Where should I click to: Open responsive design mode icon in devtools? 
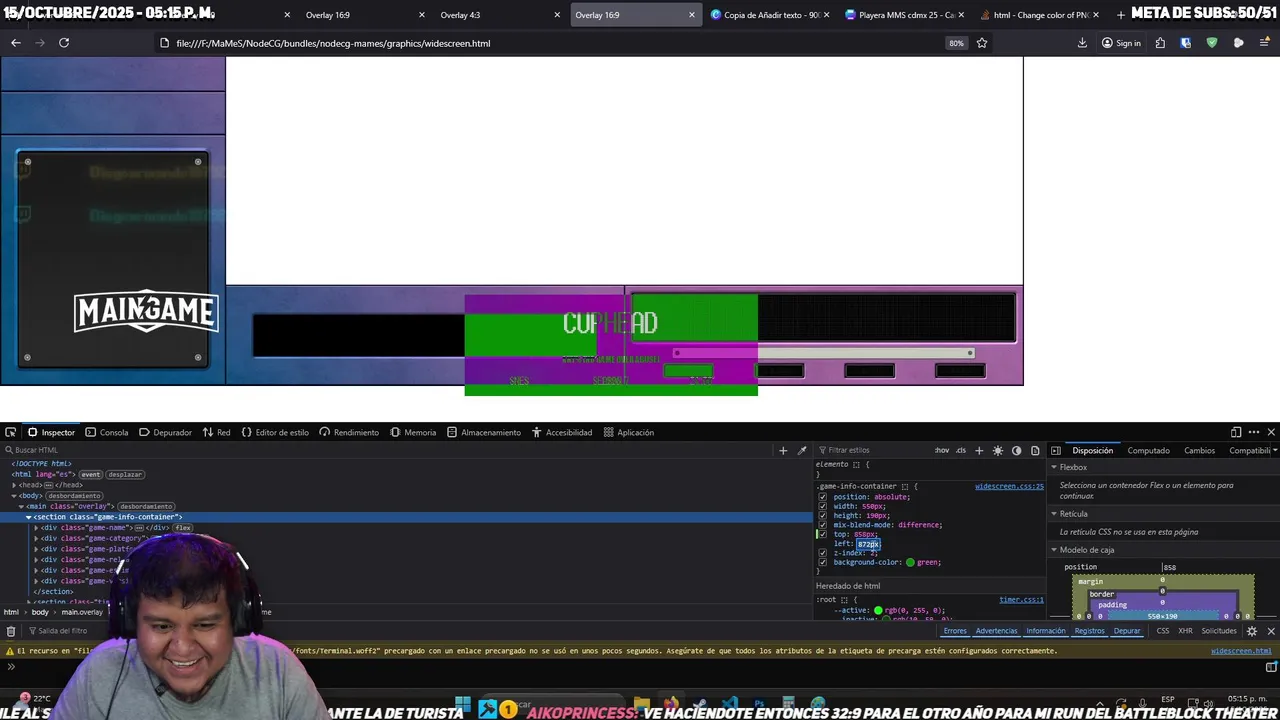[x=1236, y=432]
